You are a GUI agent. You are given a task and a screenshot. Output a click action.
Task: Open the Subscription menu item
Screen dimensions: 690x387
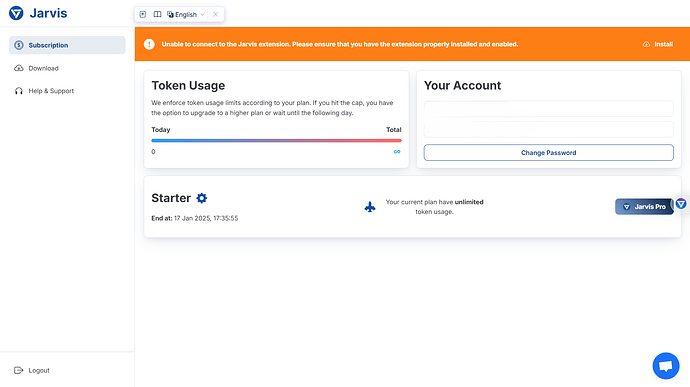point(67,45)
